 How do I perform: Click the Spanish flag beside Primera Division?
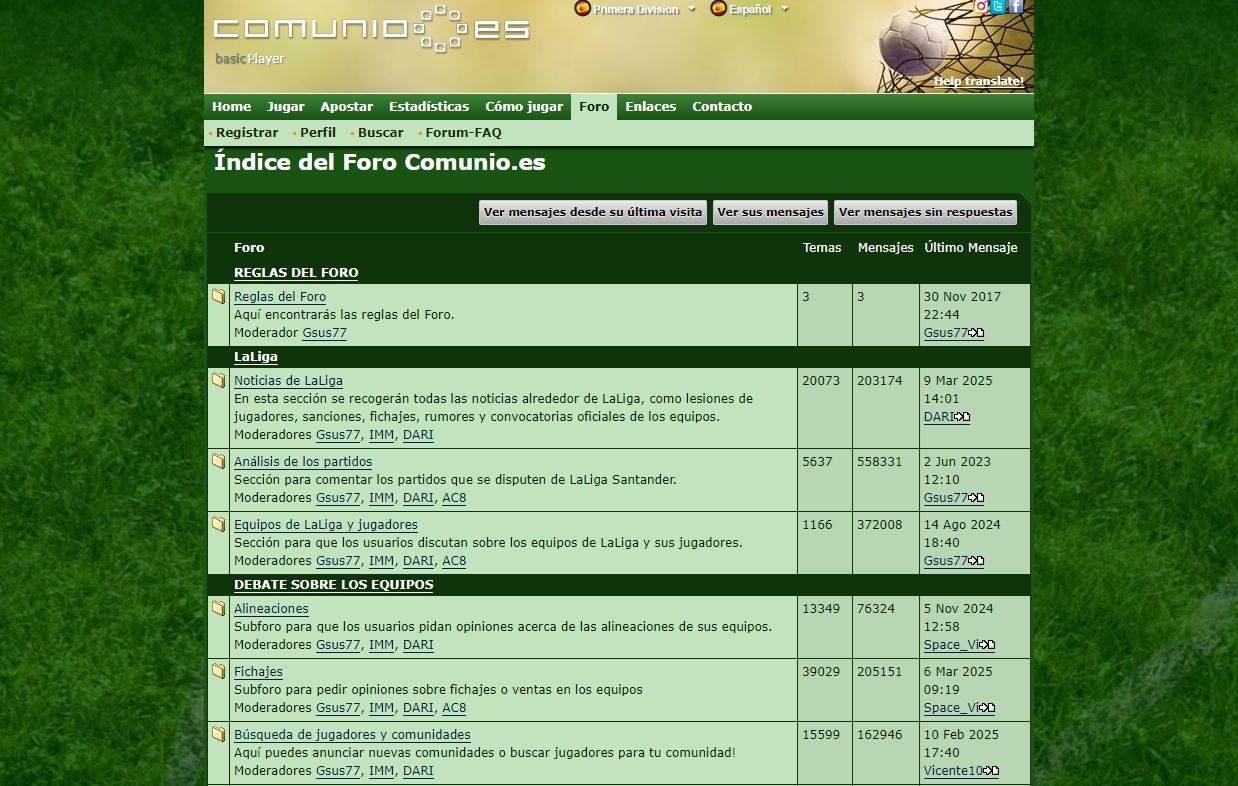pyautogui.click(x=582, y=8)
